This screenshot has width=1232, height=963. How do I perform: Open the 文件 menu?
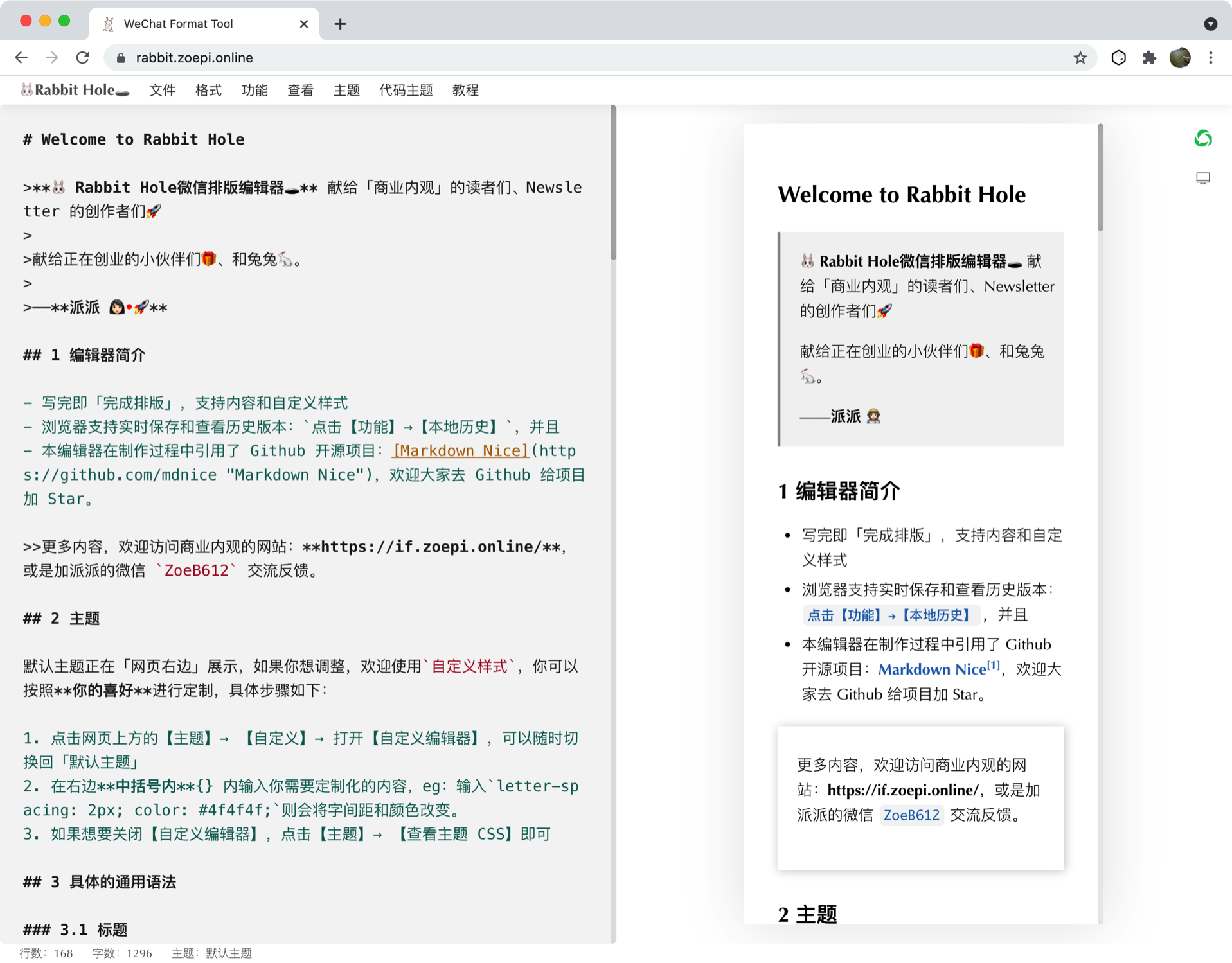pyautogui.click(x=162, y=91)
